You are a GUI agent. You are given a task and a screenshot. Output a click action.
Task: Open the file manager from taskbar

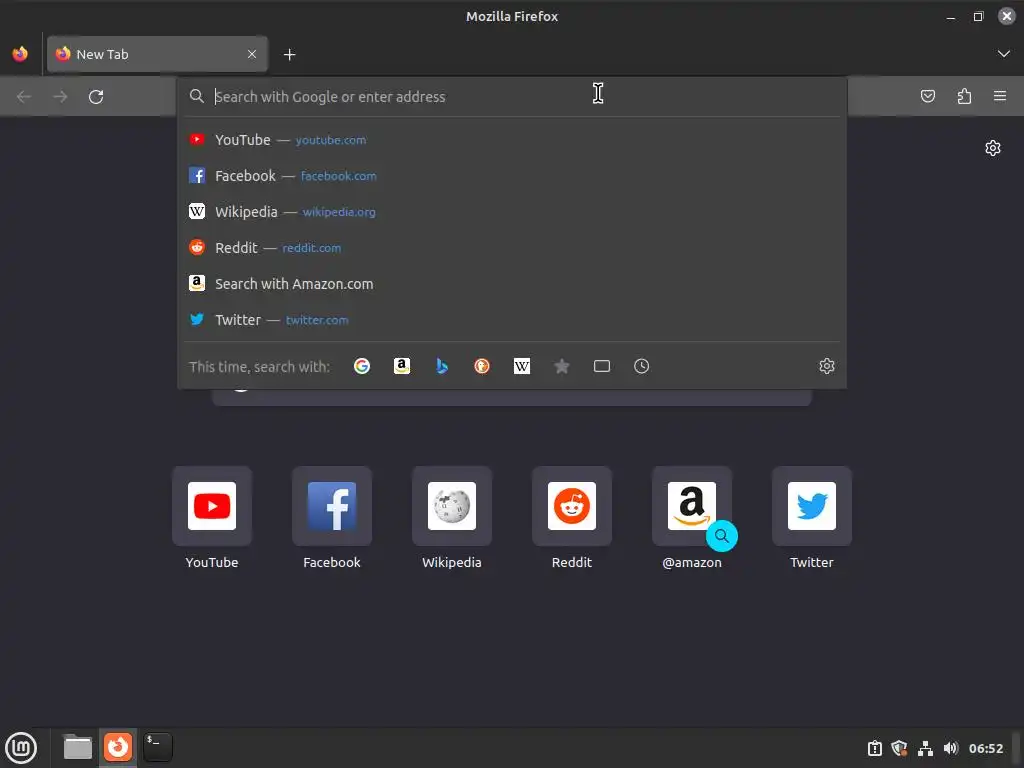click(x=78, y=747)
